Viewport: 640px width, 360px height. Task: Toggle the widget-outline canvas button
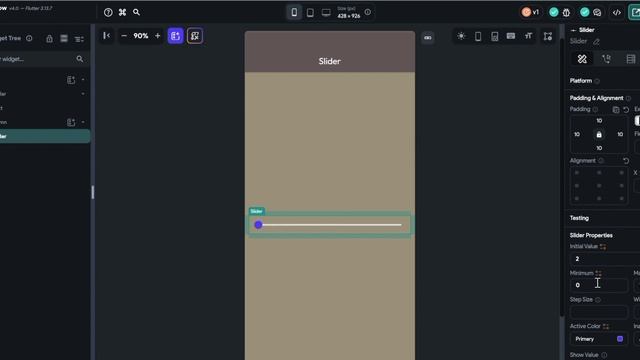pos(195,36)
